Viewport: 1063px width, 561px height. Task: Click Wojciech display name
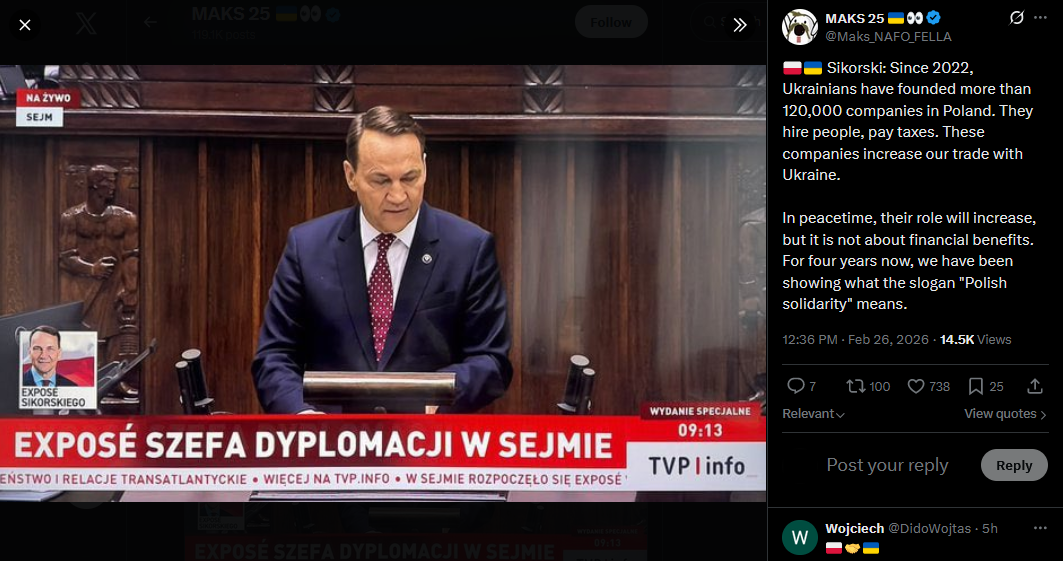(854, 528)
